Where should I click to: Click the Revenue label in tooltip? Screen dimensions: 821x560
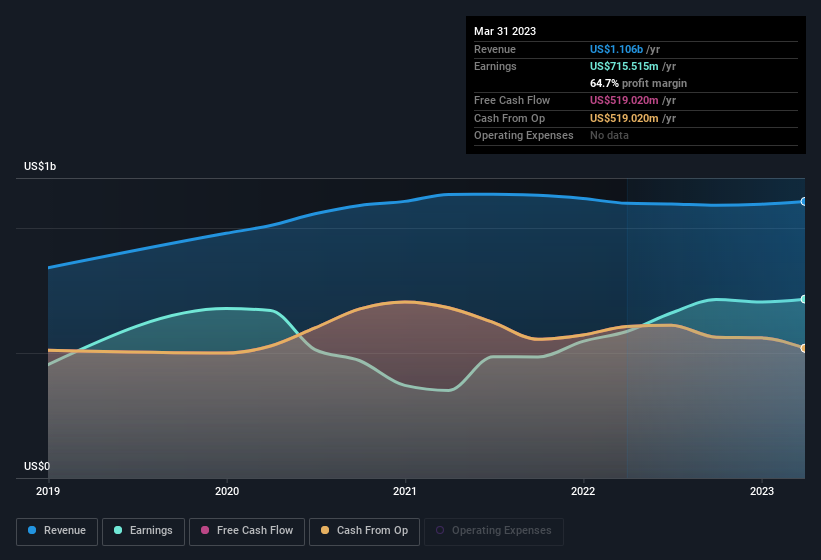pos(495,49)
